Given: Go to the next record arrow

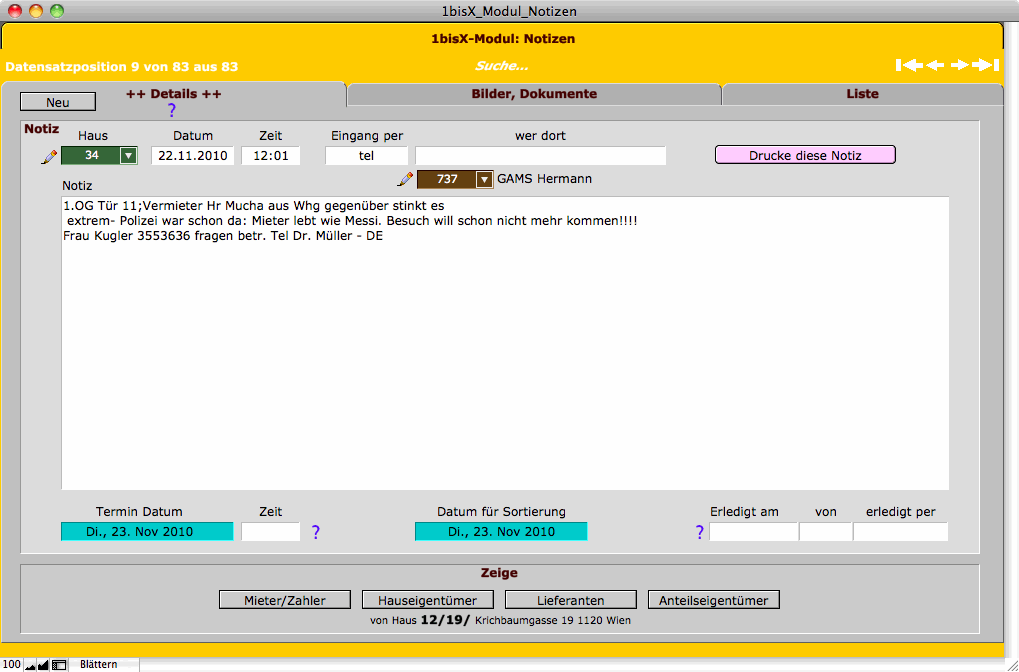Looking at the screenshot, I should [x=960, y=66].
